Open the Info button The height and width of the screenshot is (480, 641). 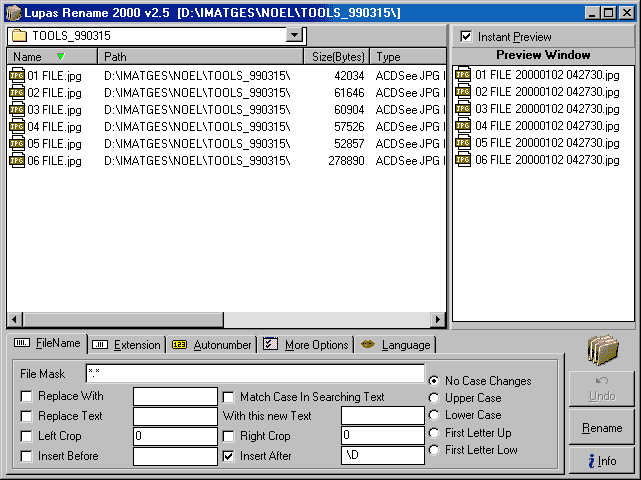(x=602, y=461)
